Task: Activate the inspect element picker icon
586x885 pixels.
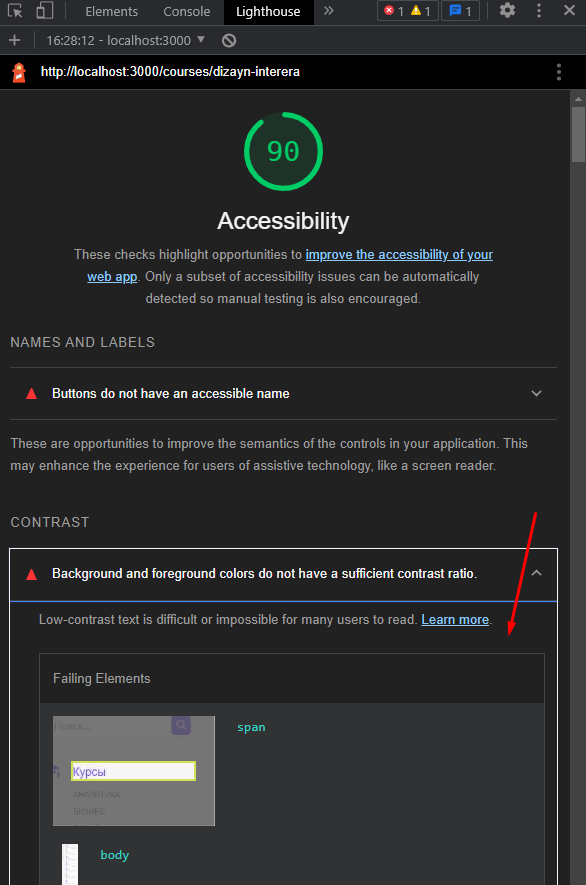Action: 15,11
